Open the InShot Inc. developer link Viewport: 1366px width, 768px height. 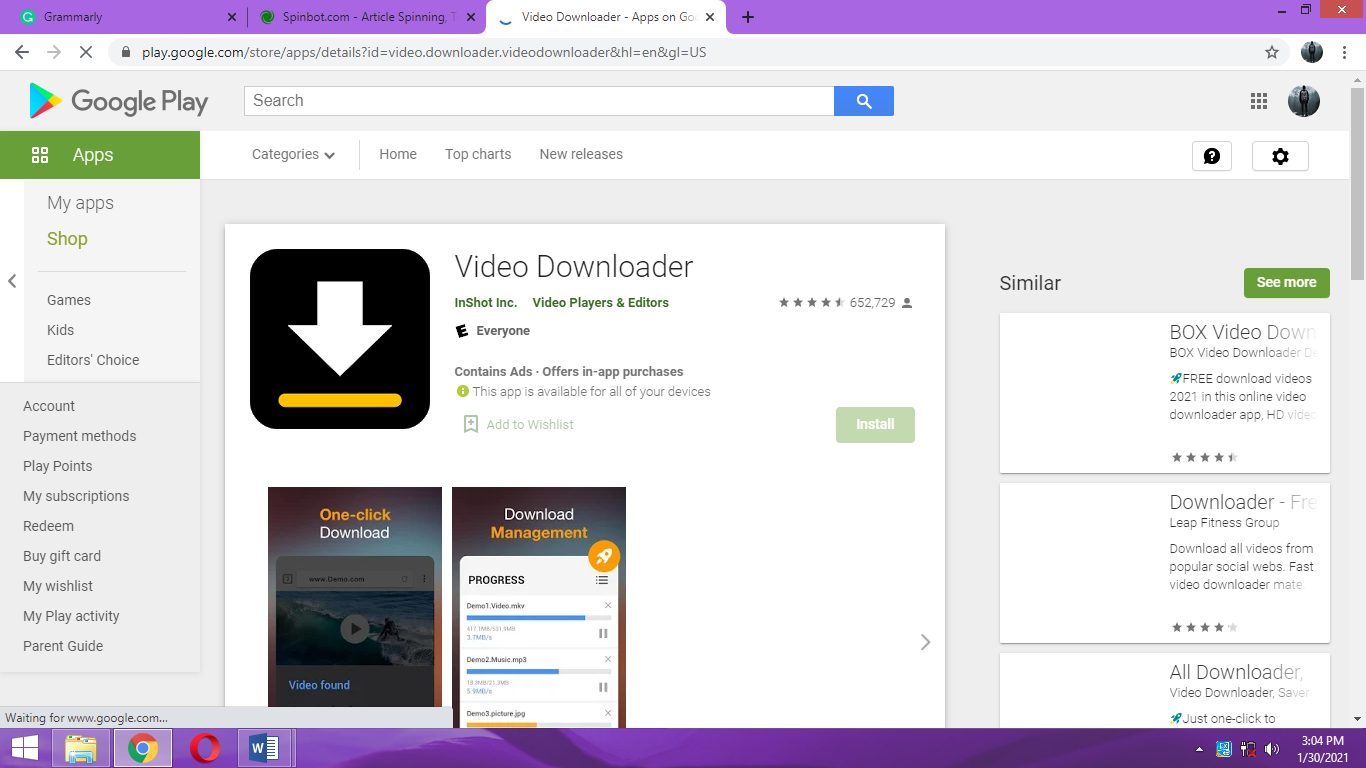tap(486, 303)
